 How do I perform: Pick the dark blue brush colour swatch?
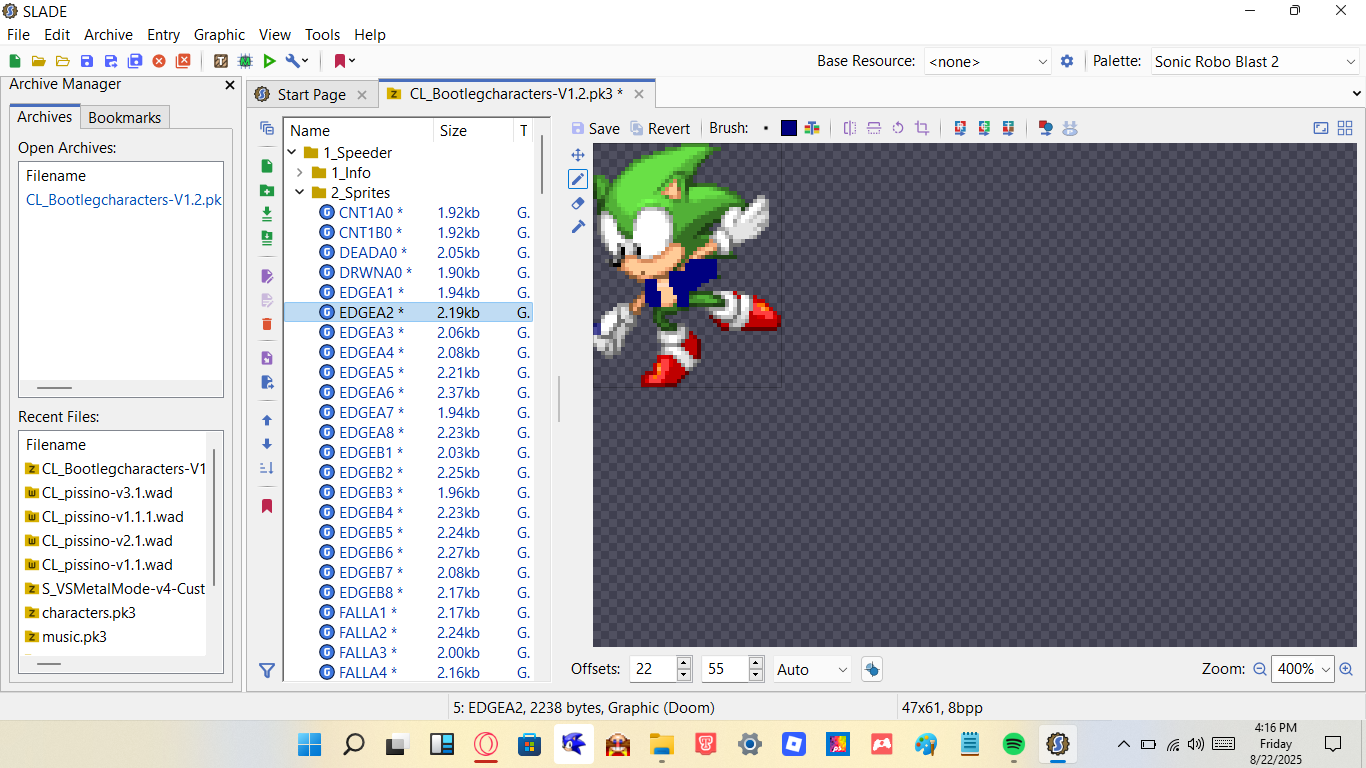tap(789, 128)
